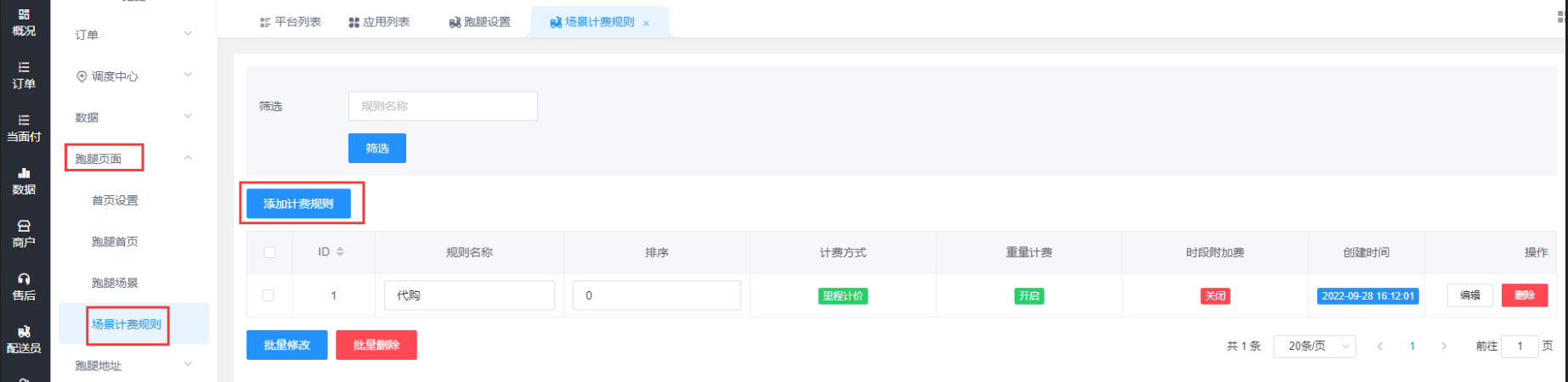
Task: Click the 2022-09-28 16:12:01 timestamp
Action: coord(1367,295)
